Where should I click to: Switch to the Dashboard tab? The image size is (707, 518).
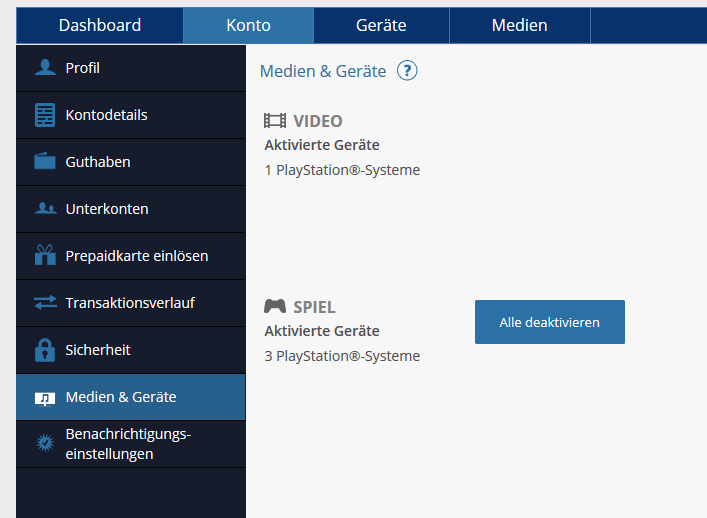click(100, 25)
